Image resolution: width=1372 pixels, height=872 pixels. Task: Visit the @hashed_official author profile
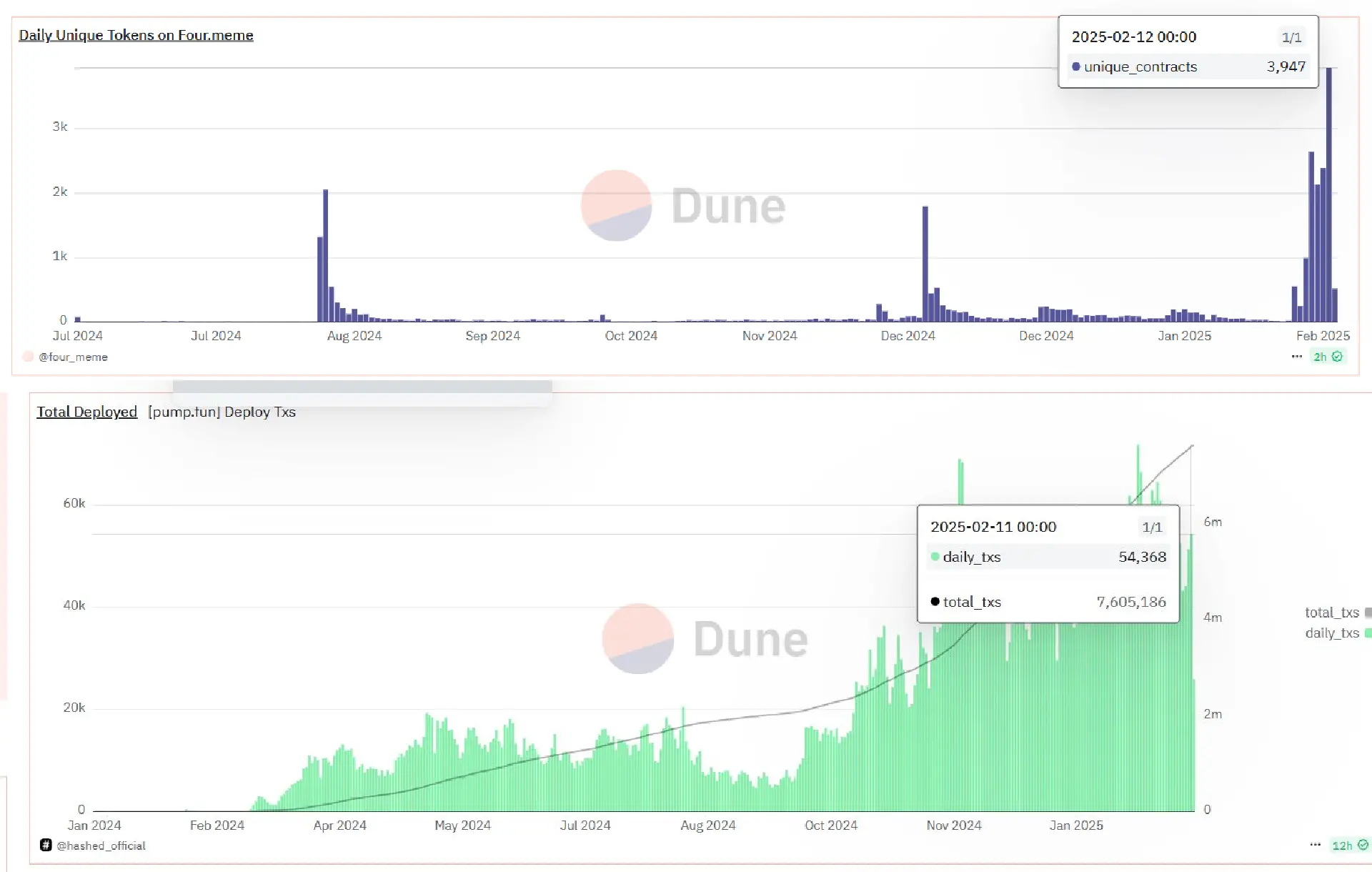[101, 846]
